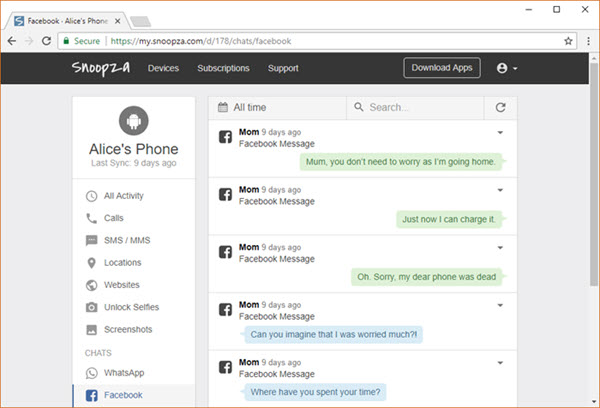Open a new browser tab
Screen dimensions: 600x408
tap(140, 21)
